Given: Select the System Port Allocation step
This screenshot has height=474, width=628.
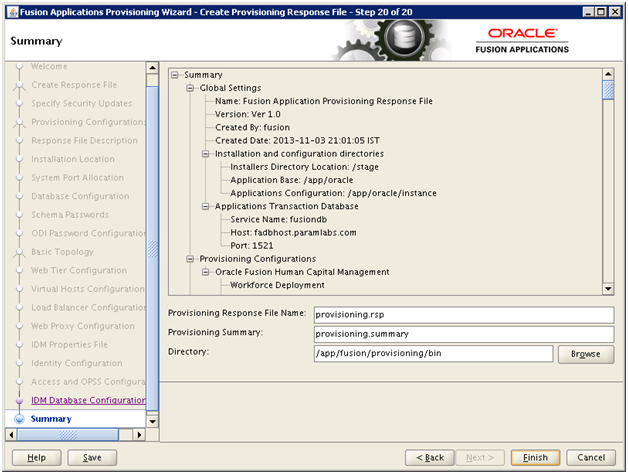Looking at the screenshot, I should (78, 177).
